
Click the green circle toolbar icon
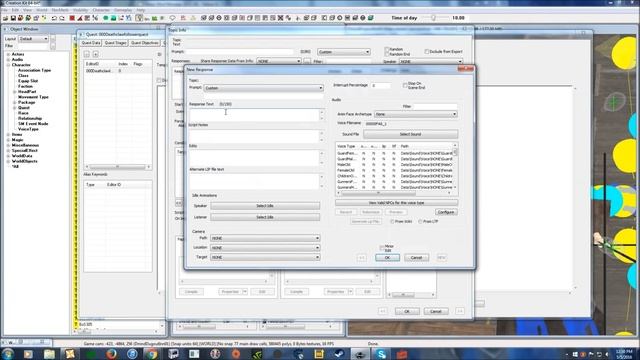tap(106, 18)
